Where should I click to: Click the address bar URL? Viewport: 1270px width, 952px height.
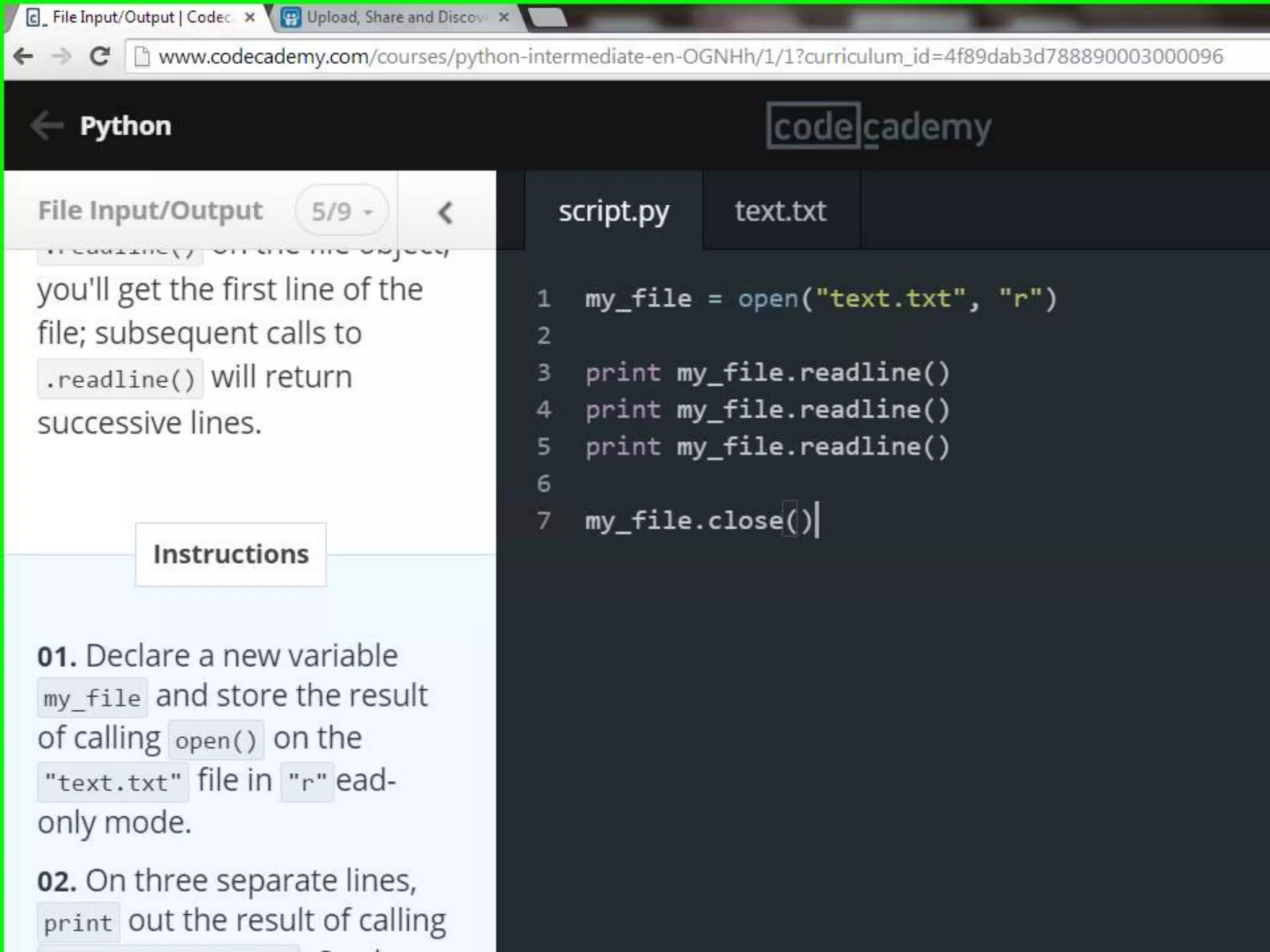691,57
